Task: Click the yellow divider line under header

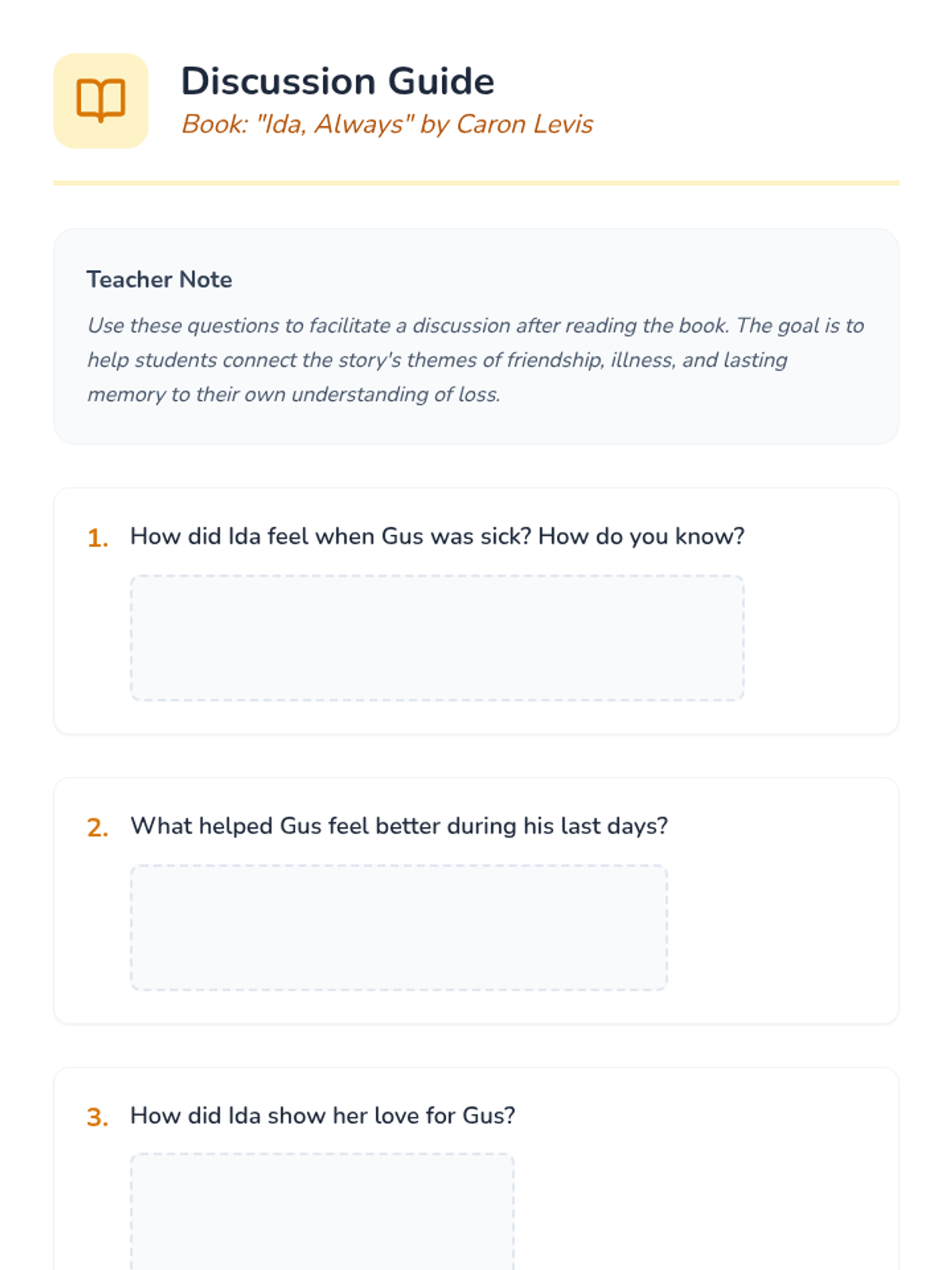Action: click(x=476, y=183)
